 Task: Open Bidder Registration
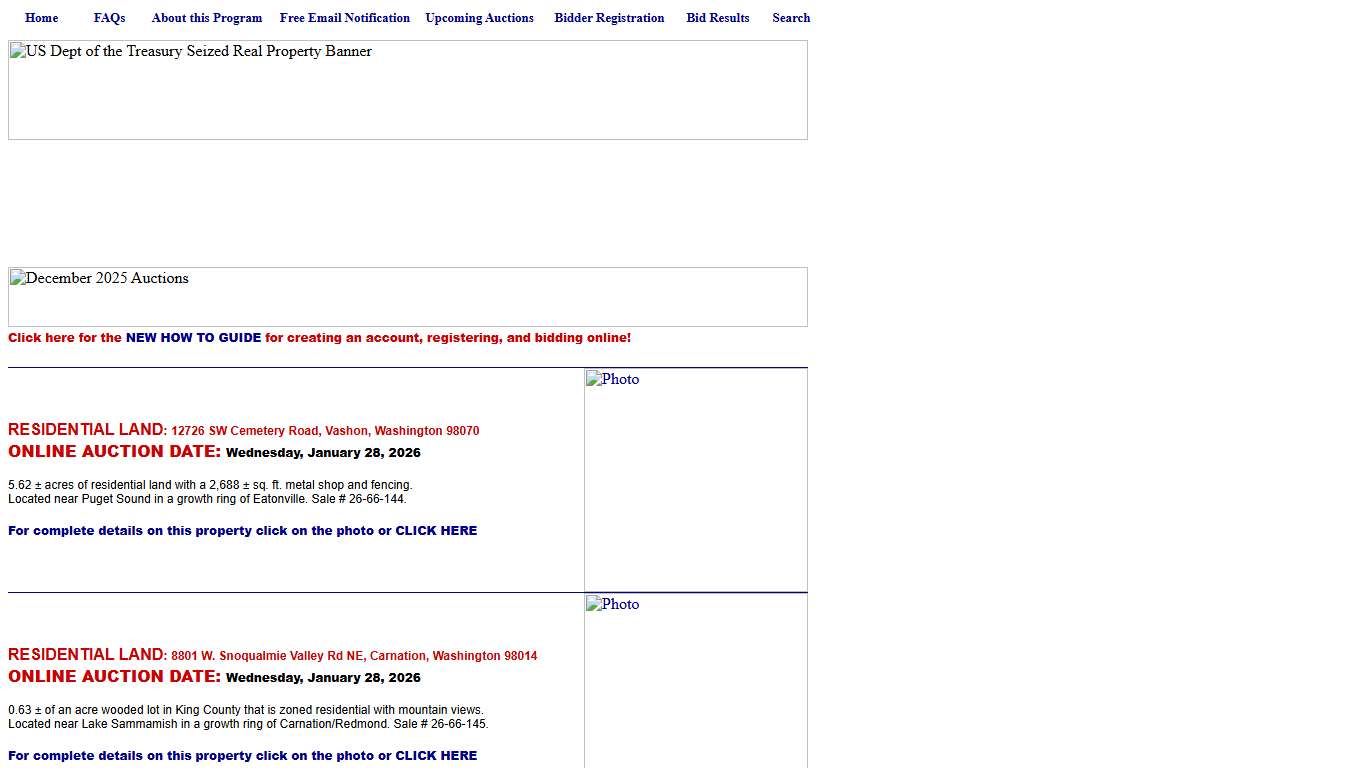click(x=609, y=17)
